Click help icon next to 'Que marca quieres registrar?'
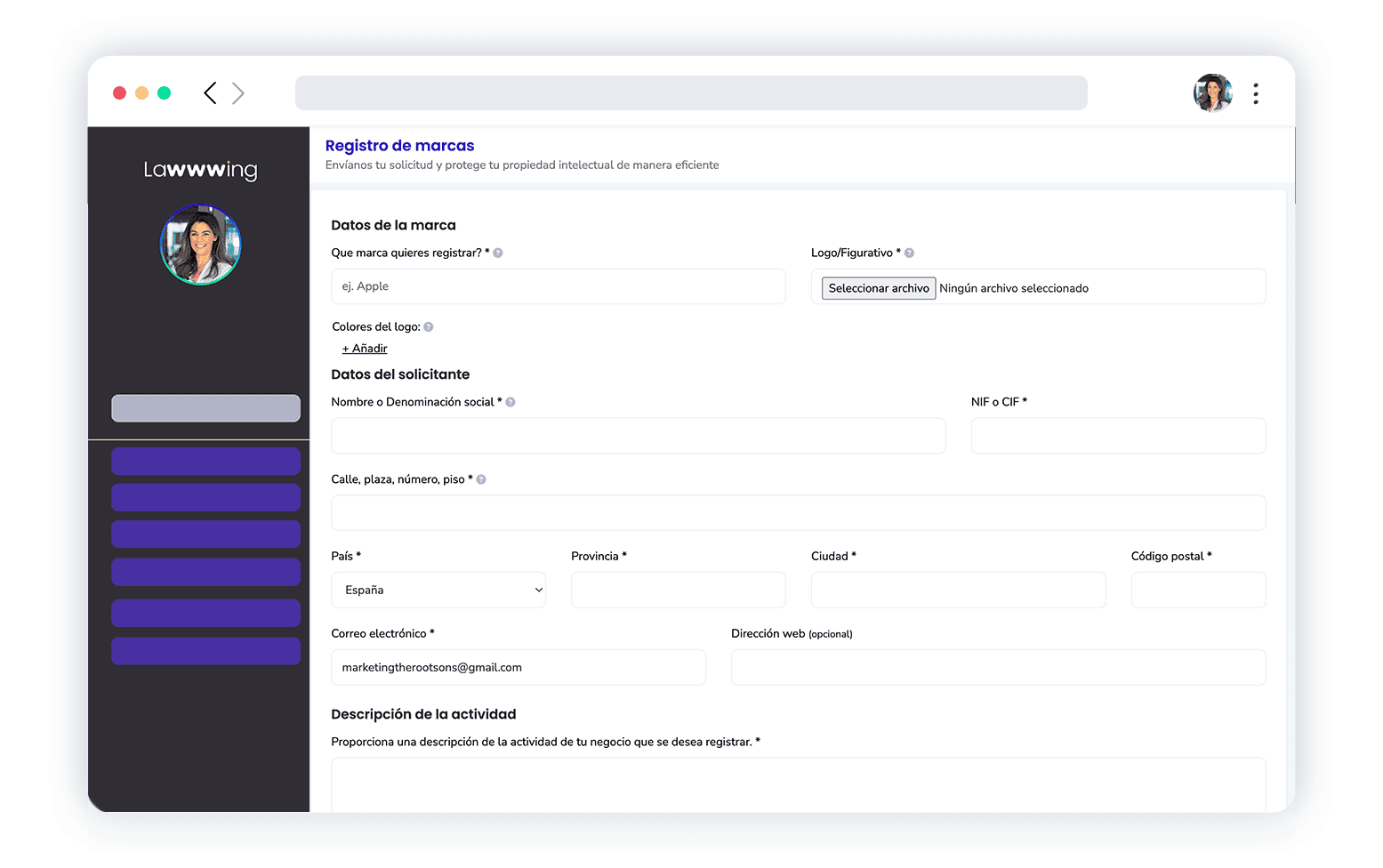This screenshot has width=1383, height=868. 498,253
